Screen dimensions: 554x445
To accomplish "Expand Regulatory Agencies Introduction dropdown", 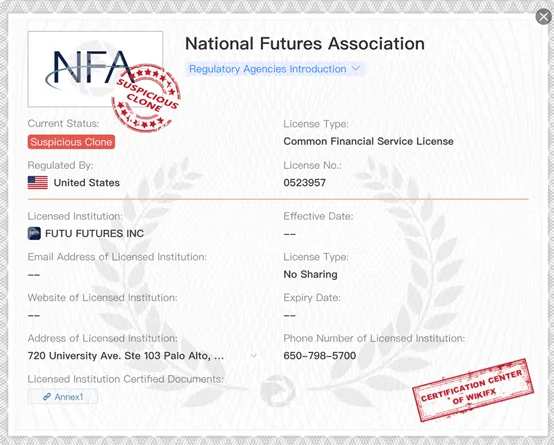I will (x=275, y=69).
